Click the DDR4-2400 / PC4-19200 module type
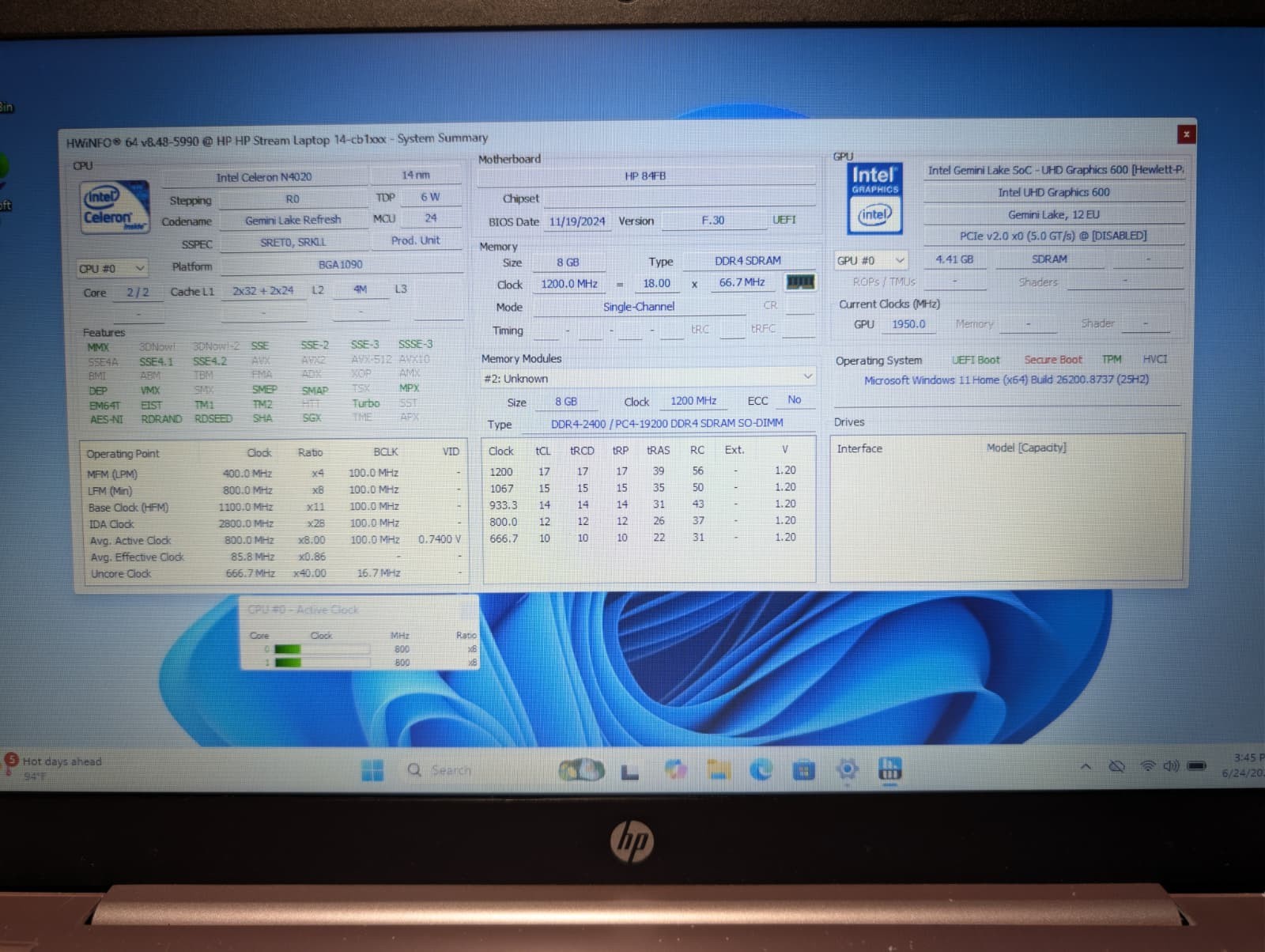This screenshot has width=1265, height=952. tap(667, 424)
